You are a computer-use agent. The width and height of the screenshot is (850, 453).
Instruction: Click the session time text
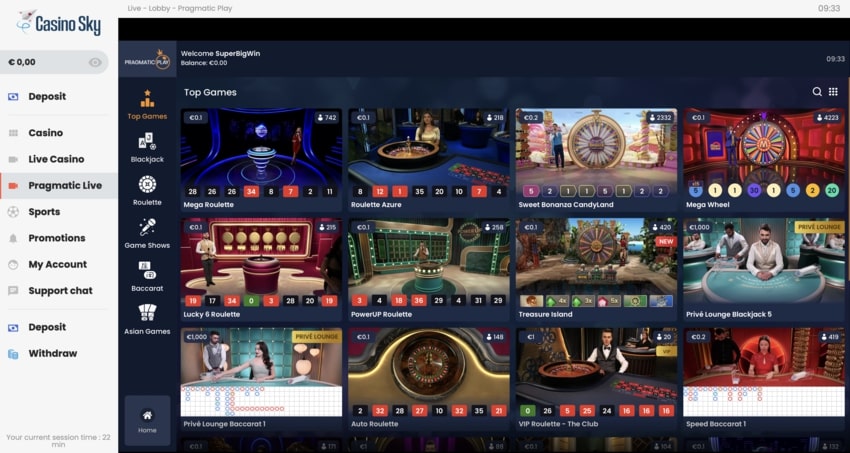pyautogui.click(x=59, y=441)
